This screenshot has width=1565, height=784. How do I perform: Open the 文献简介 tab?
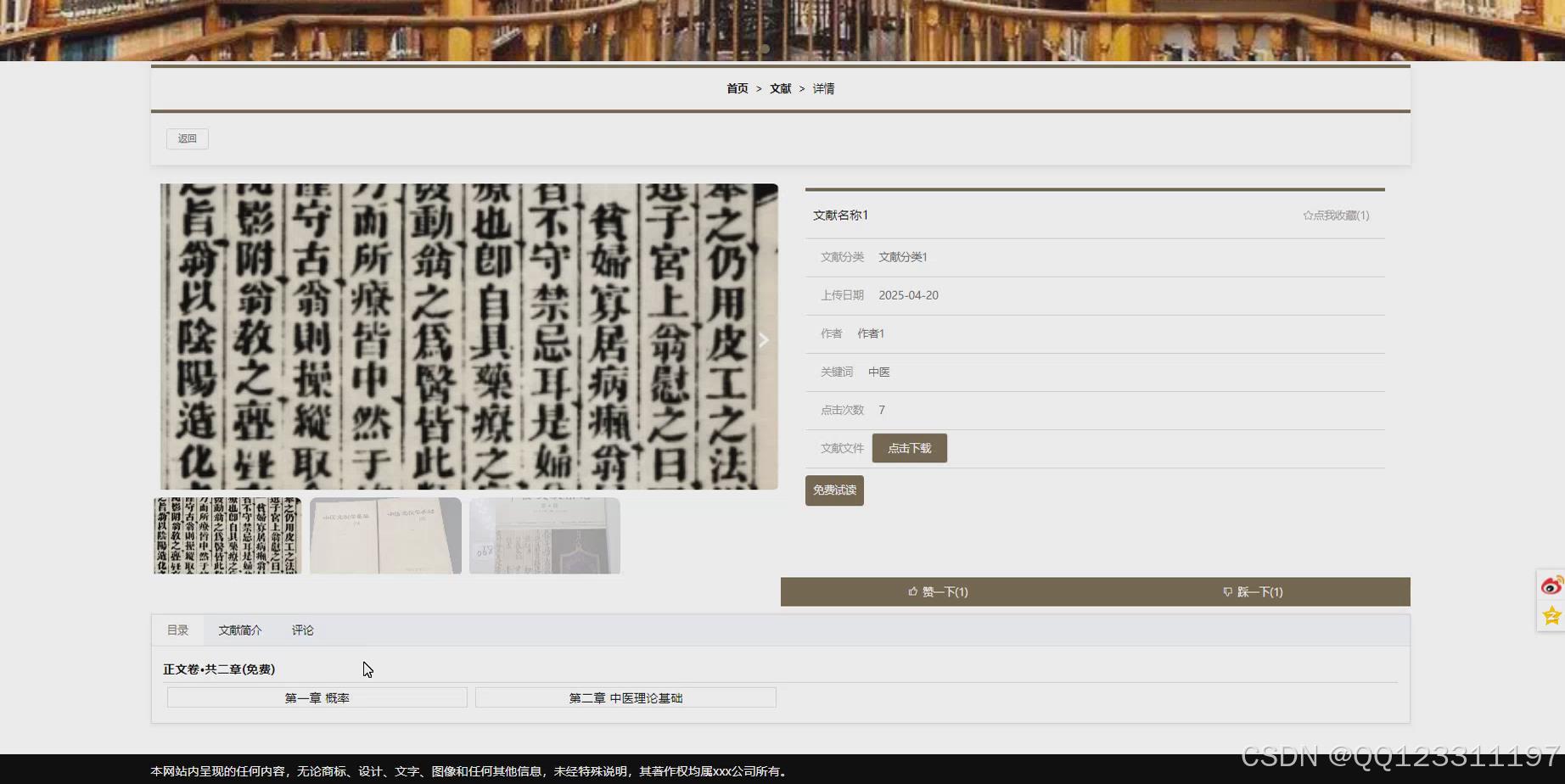pos(239,630)
